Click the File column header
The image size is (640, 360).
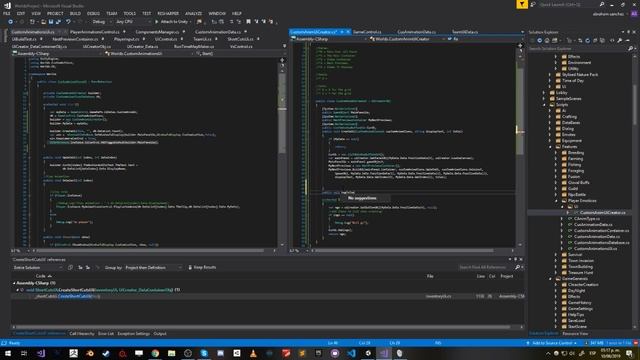430,276
